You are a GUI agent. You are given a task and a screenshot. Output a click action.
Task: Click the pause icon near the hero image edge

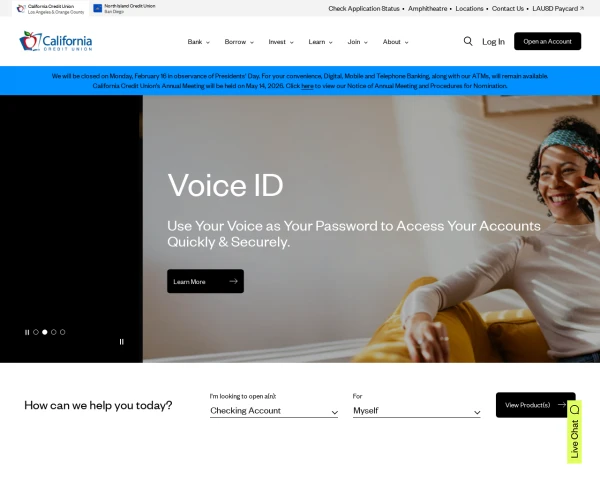coord(121,342)
